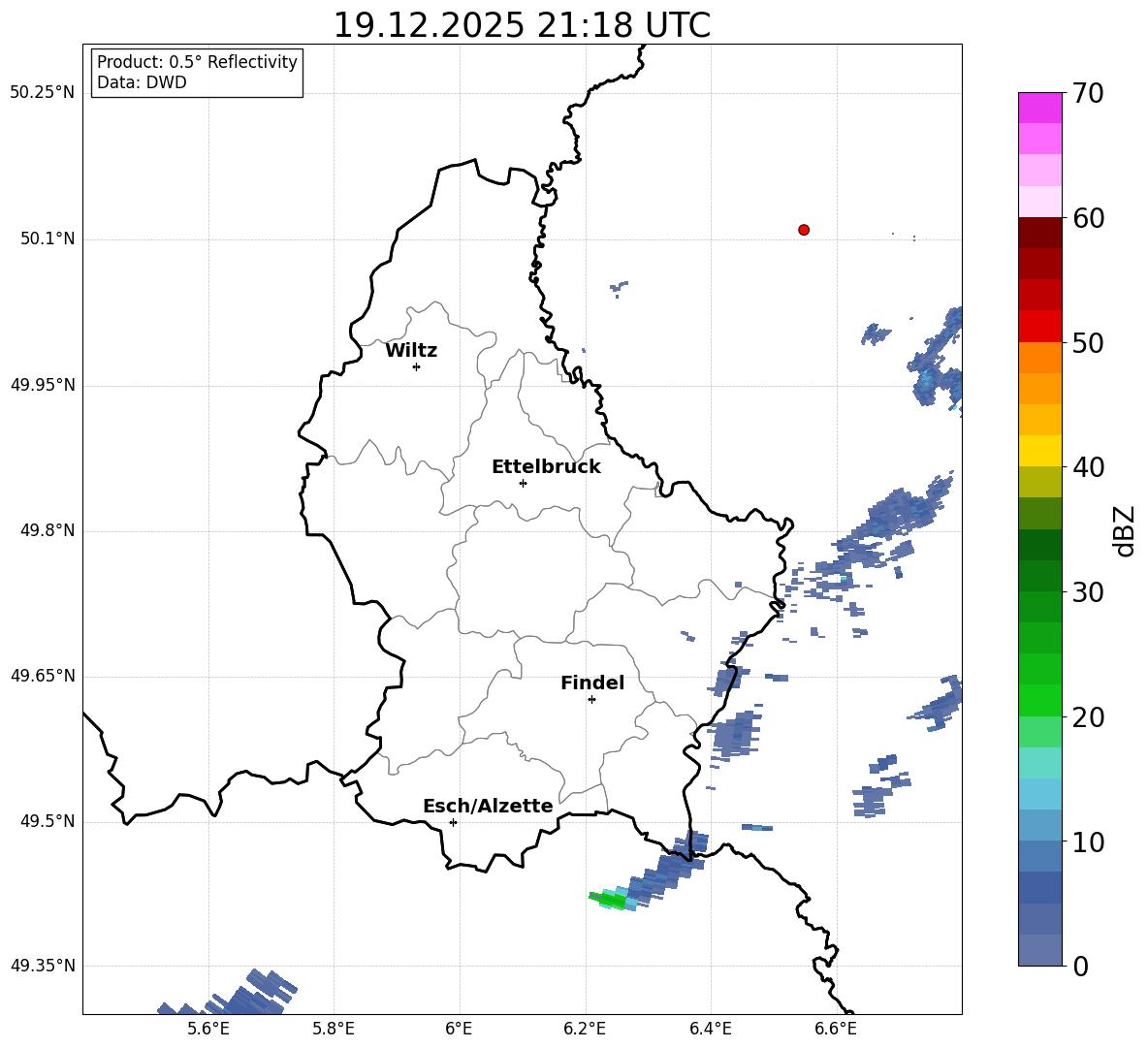
Task: Click the green radar echo south of Luxembourg
Action: pyautogui.click(x=612, y=899)
